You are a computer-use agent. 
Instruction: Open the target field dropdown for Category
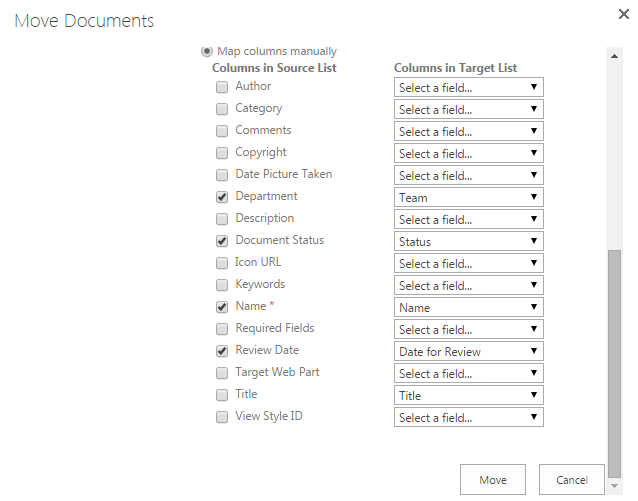(468, 109)
